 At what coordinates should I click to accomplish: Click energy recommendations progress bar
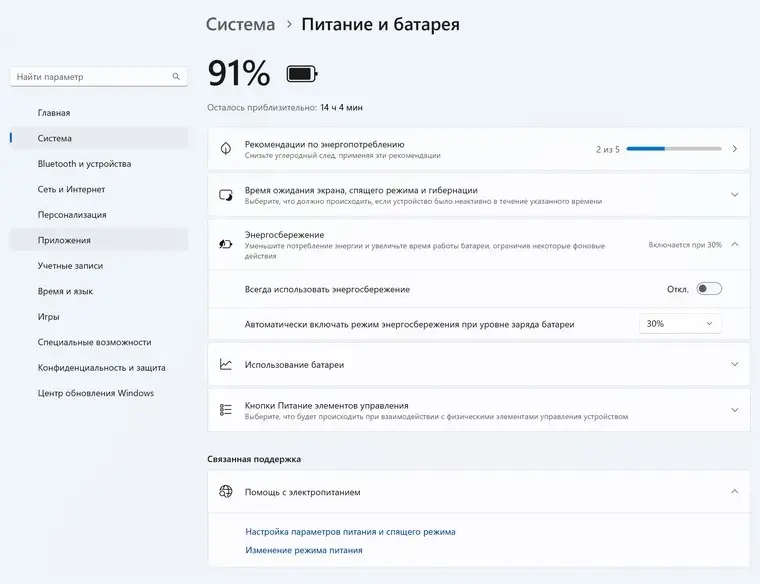pyautogui.click(x=674, y=149)
